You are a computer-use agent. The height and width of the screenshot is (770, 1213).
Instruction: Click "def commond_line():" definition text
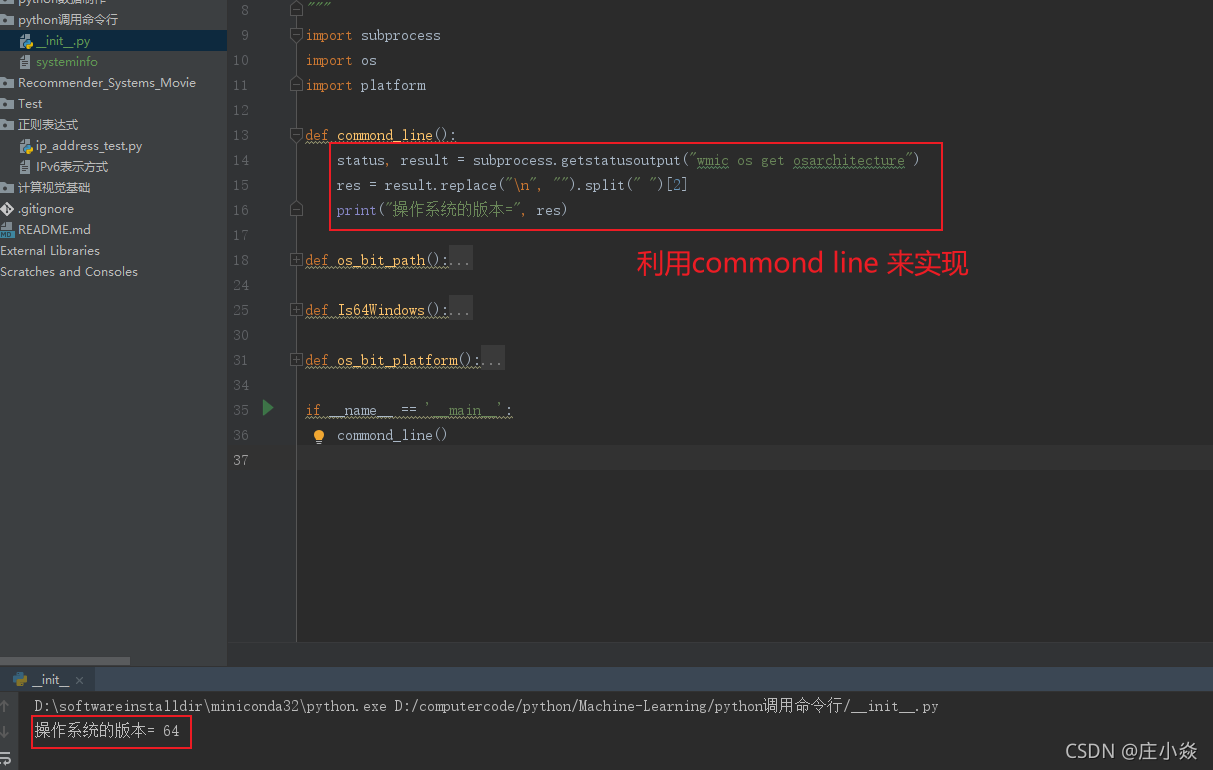381,135
